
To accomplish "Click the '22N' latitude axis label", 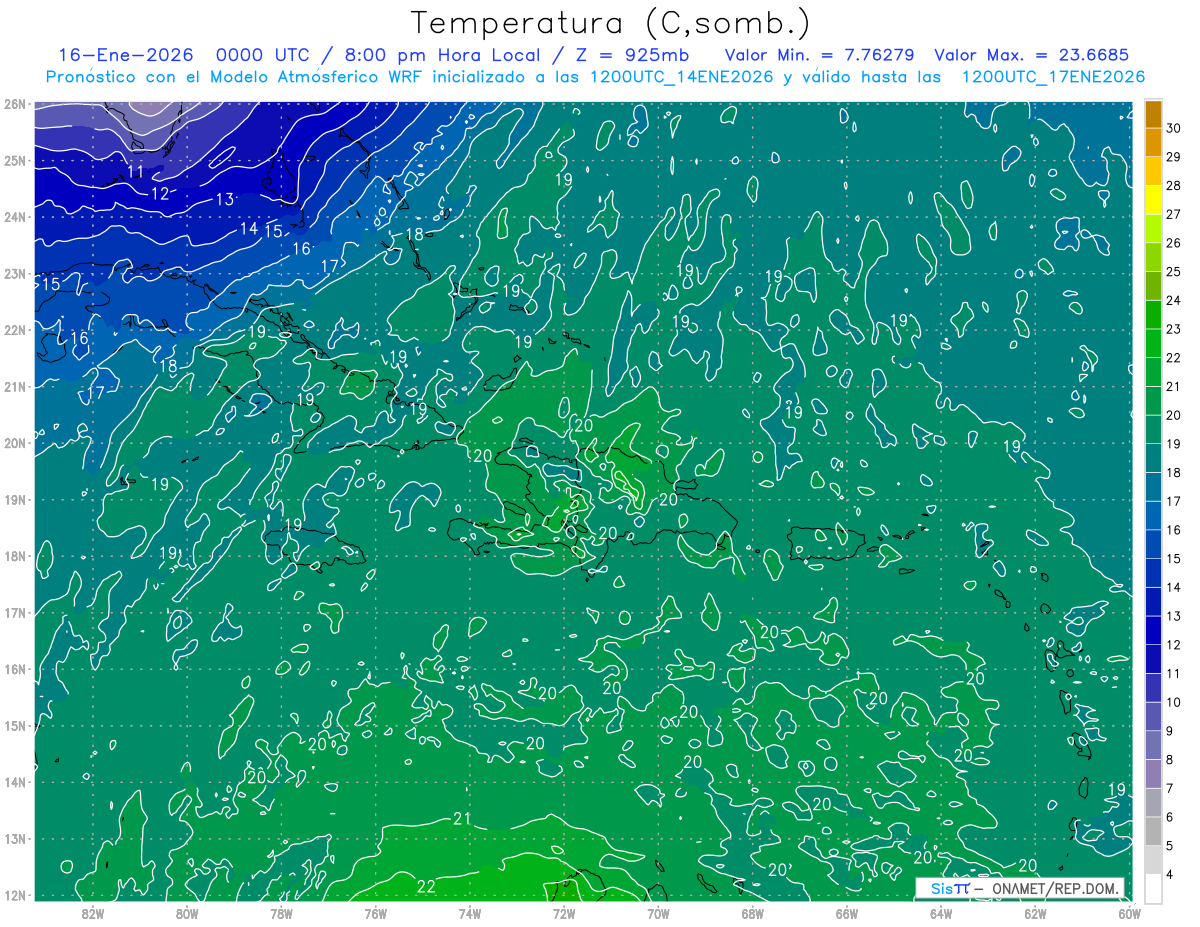I will 14,330.
